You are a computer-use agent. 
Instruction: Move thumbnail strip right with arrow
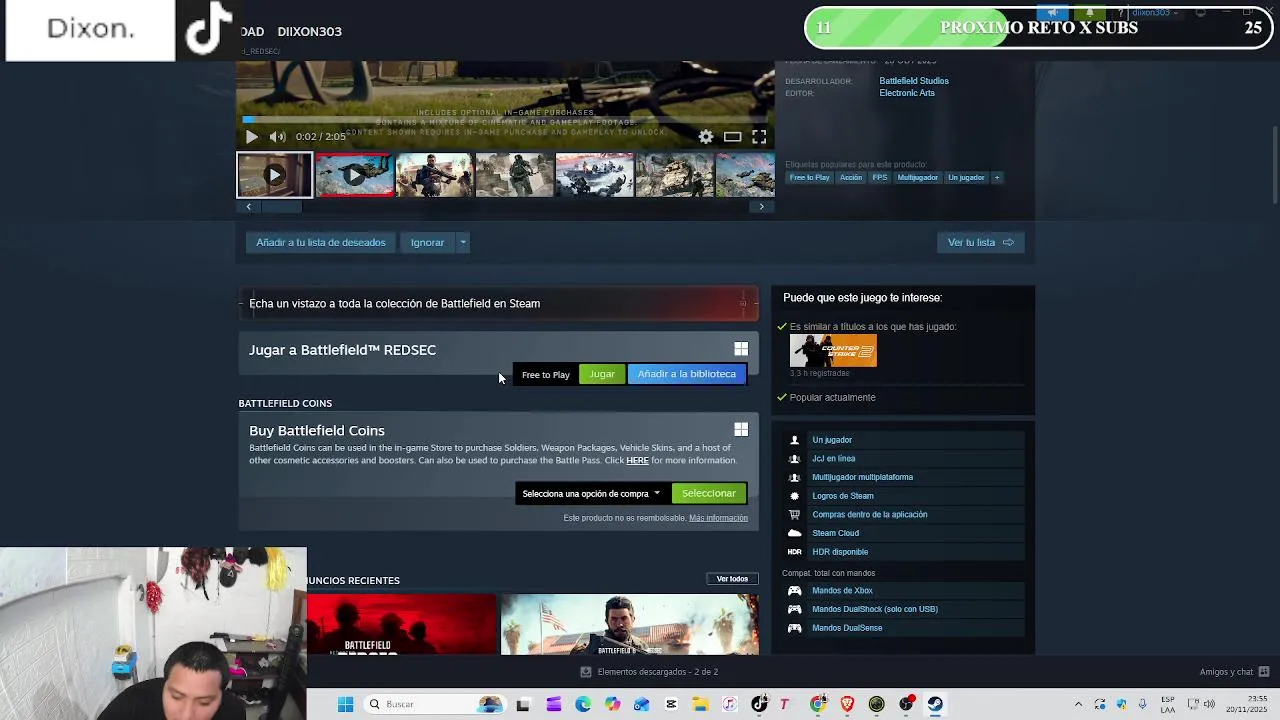click(x=761, y=207)
